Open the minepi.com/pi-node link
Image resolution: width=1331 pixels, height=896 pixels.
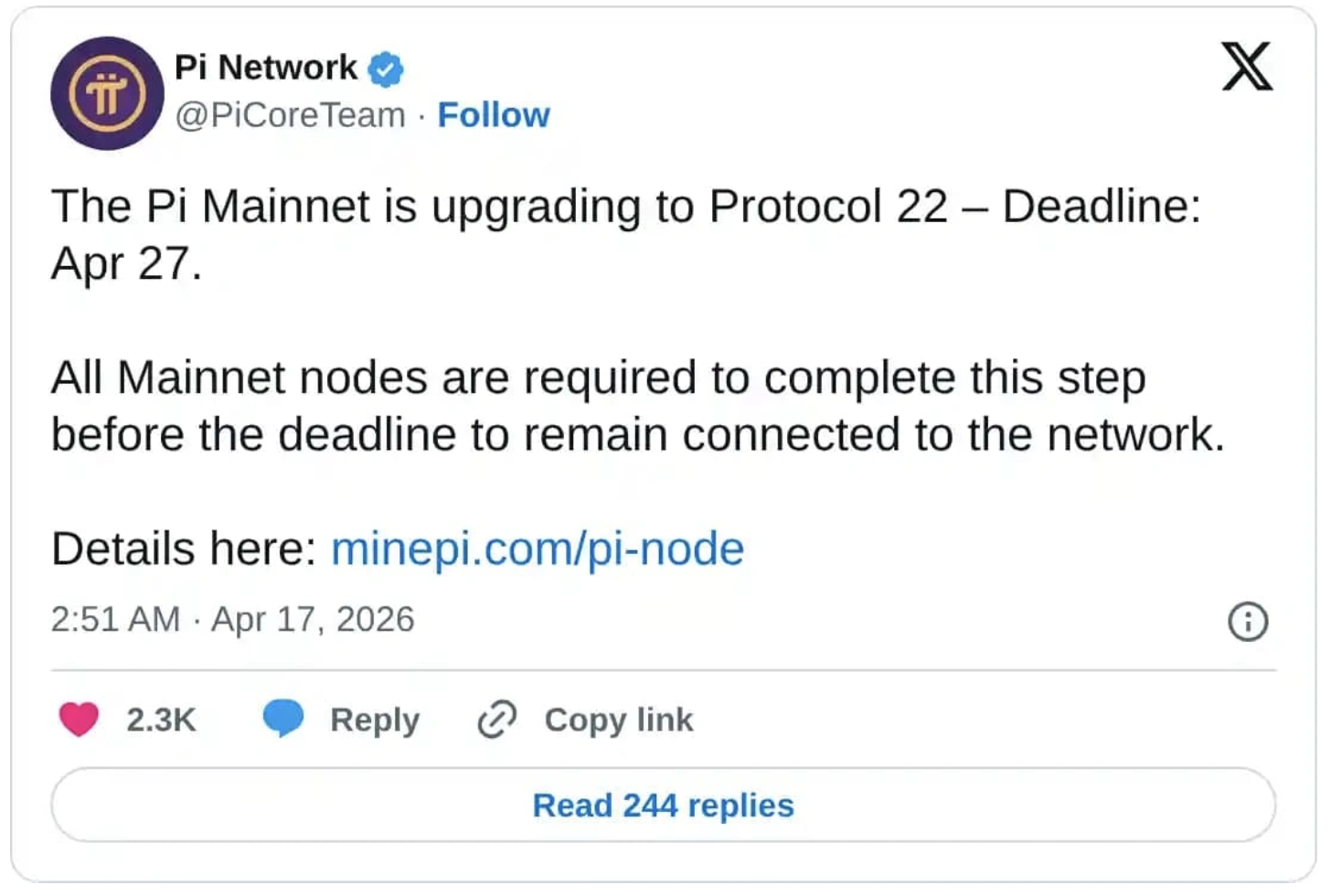pyautogui.click(x=538, y=549)
